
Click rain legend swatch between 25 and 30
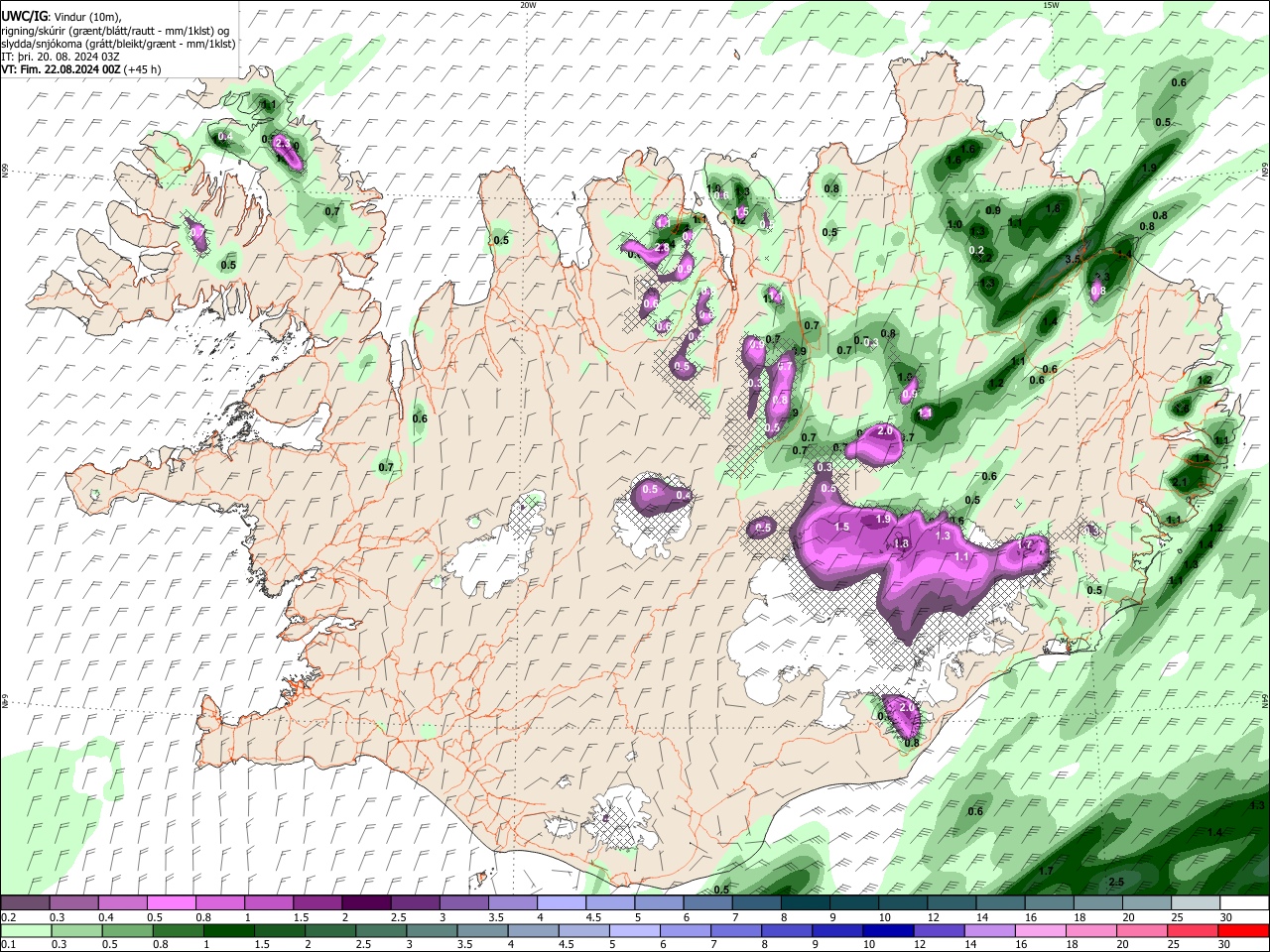coord(1194,931)
